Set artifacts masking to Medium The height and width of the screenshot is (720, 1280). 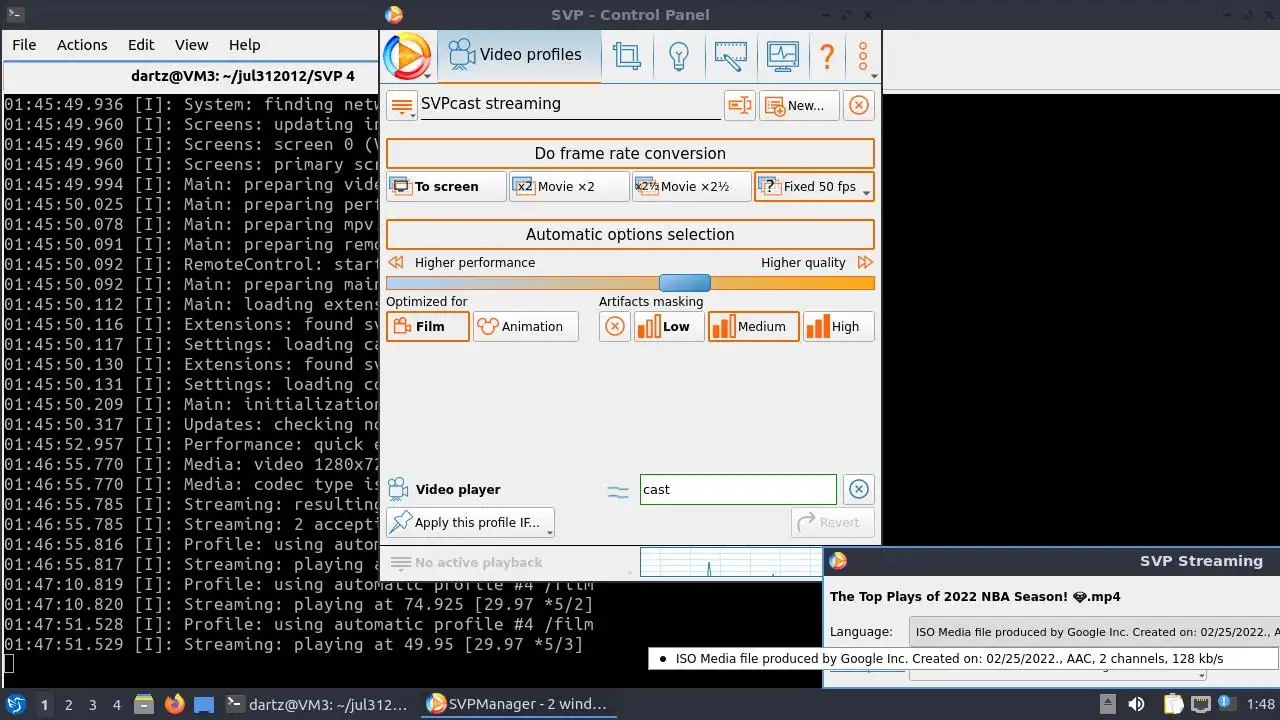[x=754, y=326]
